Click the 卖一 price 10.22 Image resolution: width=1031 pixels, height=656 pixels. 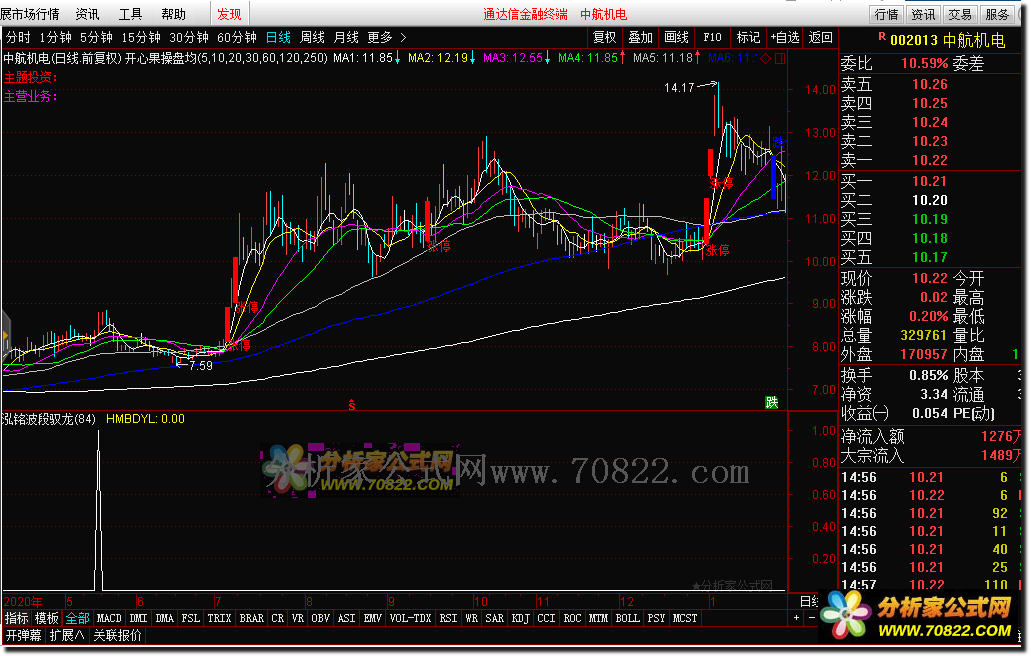click(x=930, y=160)
